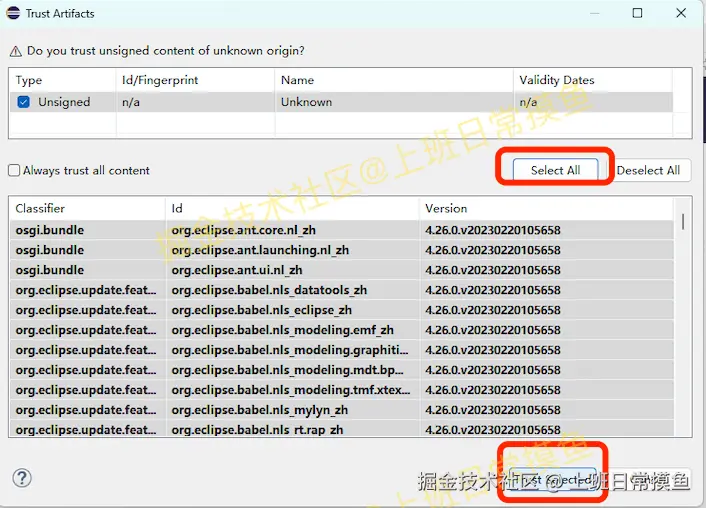This screenshot has width=706, height=508.
Task: Select row org.eclipse.babel.nls_eclipse_zh
Action: pyautogui.click(x=341, y=310)
